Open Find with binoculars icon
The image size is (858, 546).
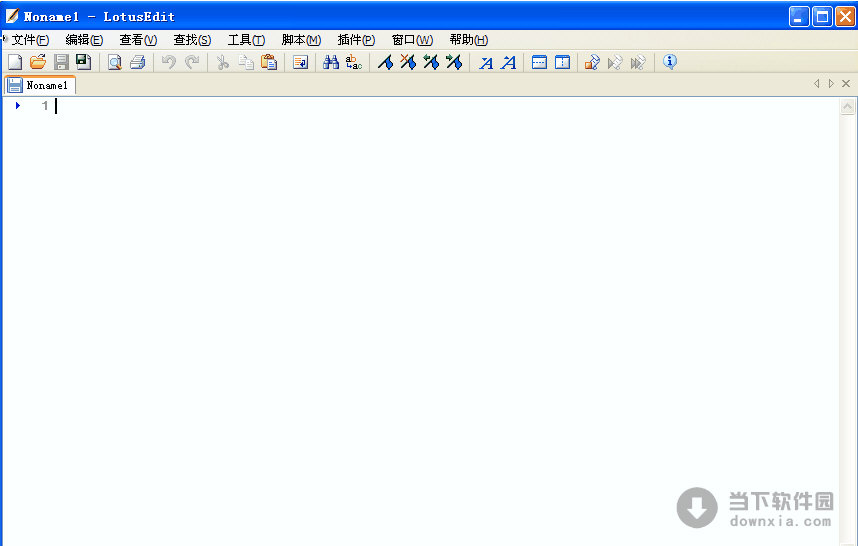(331, 62)
